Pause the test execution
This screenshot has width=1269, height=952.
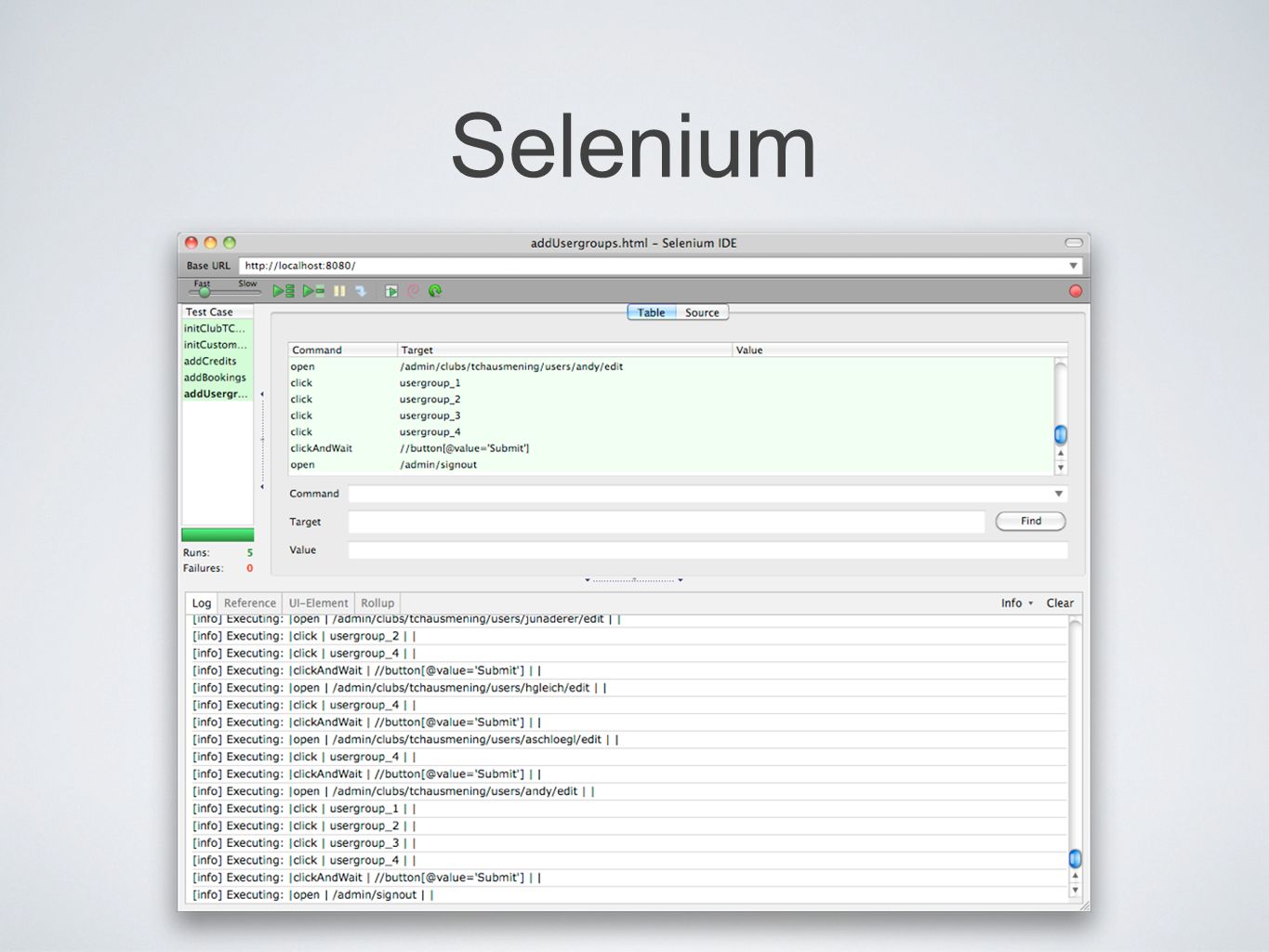(x=339, y=291)
